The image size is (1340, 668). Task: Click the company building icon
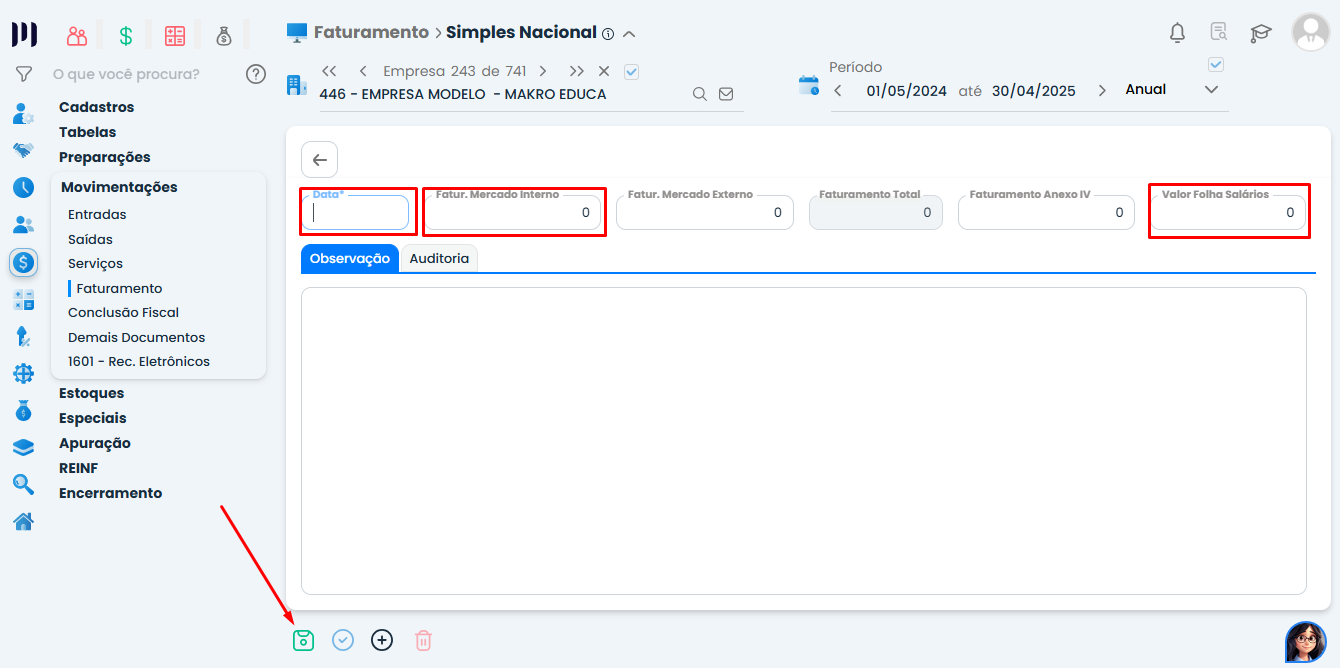297,84
